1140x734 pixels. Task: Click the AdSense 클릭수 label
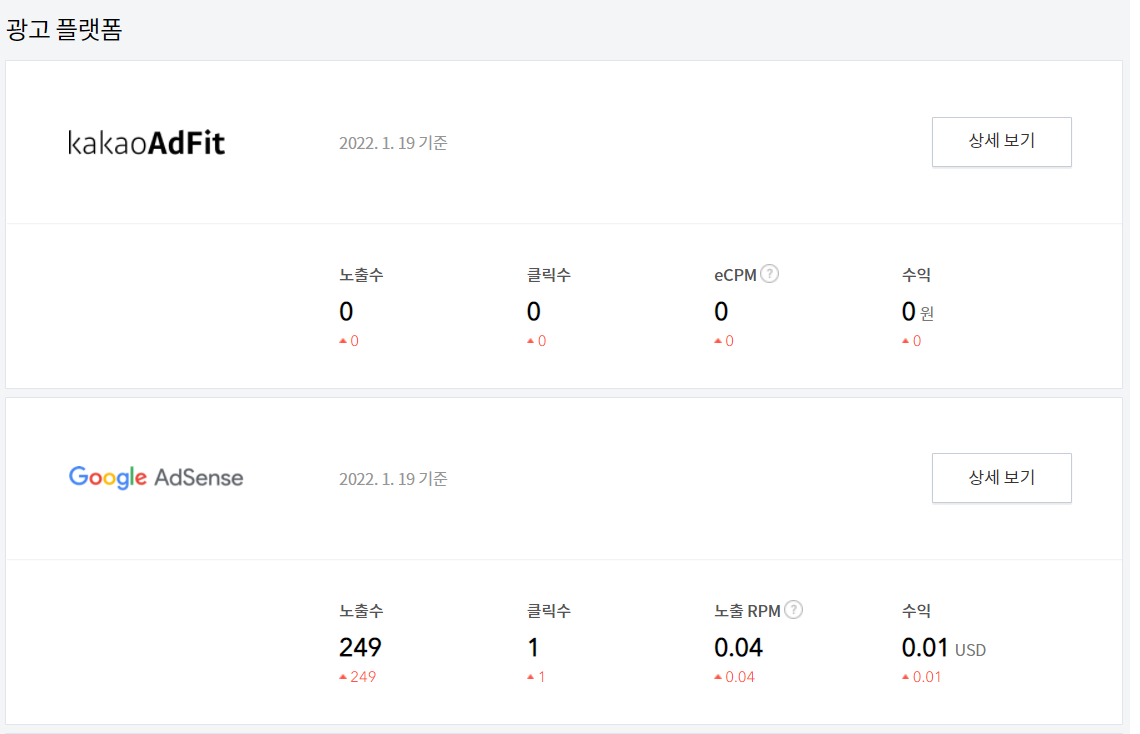tap(548, 611)
